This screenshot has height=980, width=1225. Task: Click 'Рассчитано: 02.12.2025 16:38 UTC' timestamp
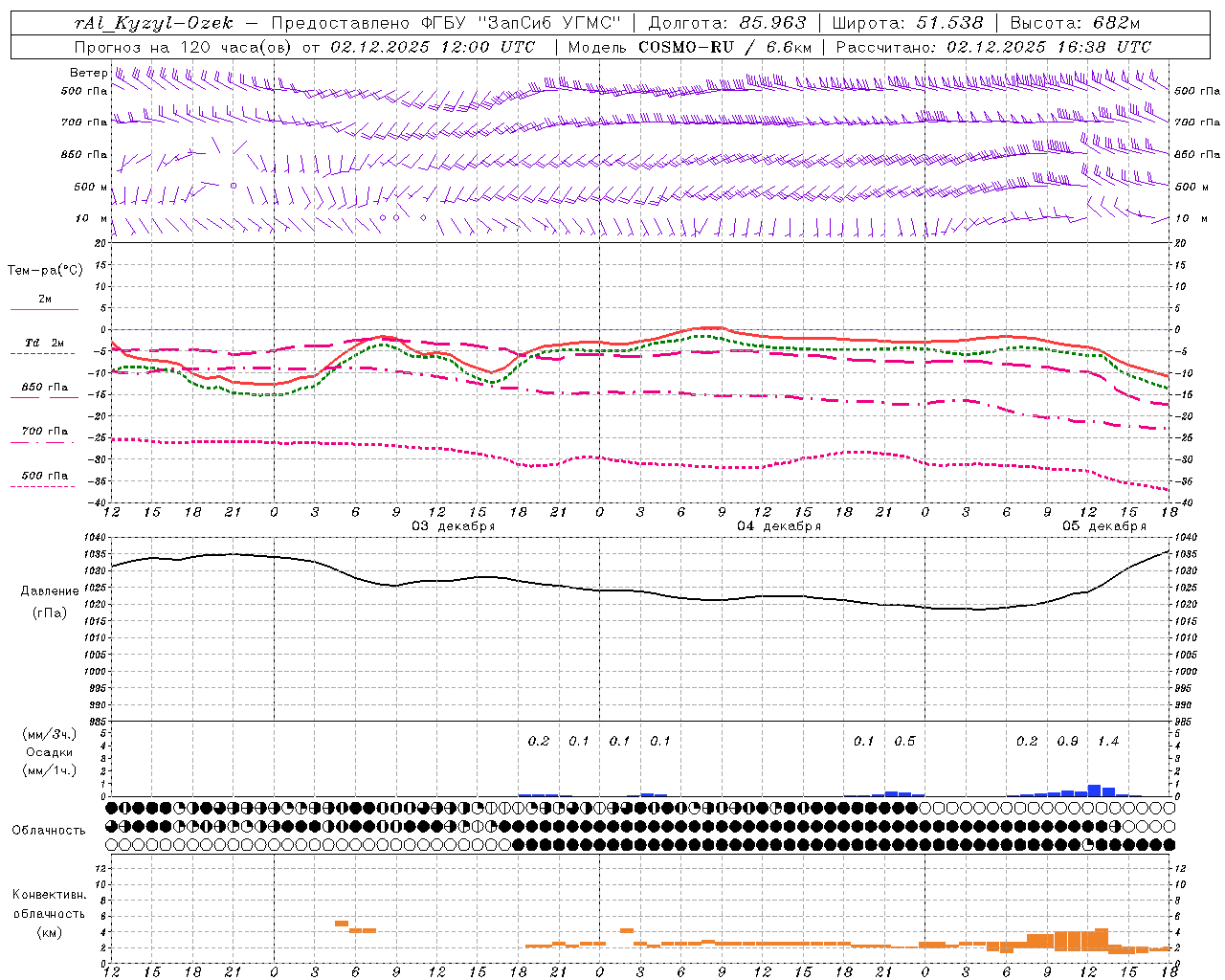[x=993, y=47]
